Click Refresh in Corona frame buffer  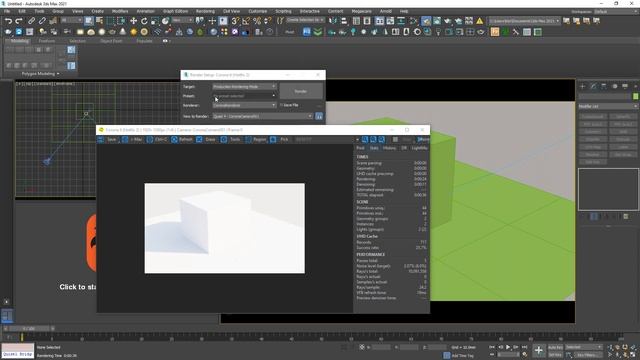tap(182, 140)
